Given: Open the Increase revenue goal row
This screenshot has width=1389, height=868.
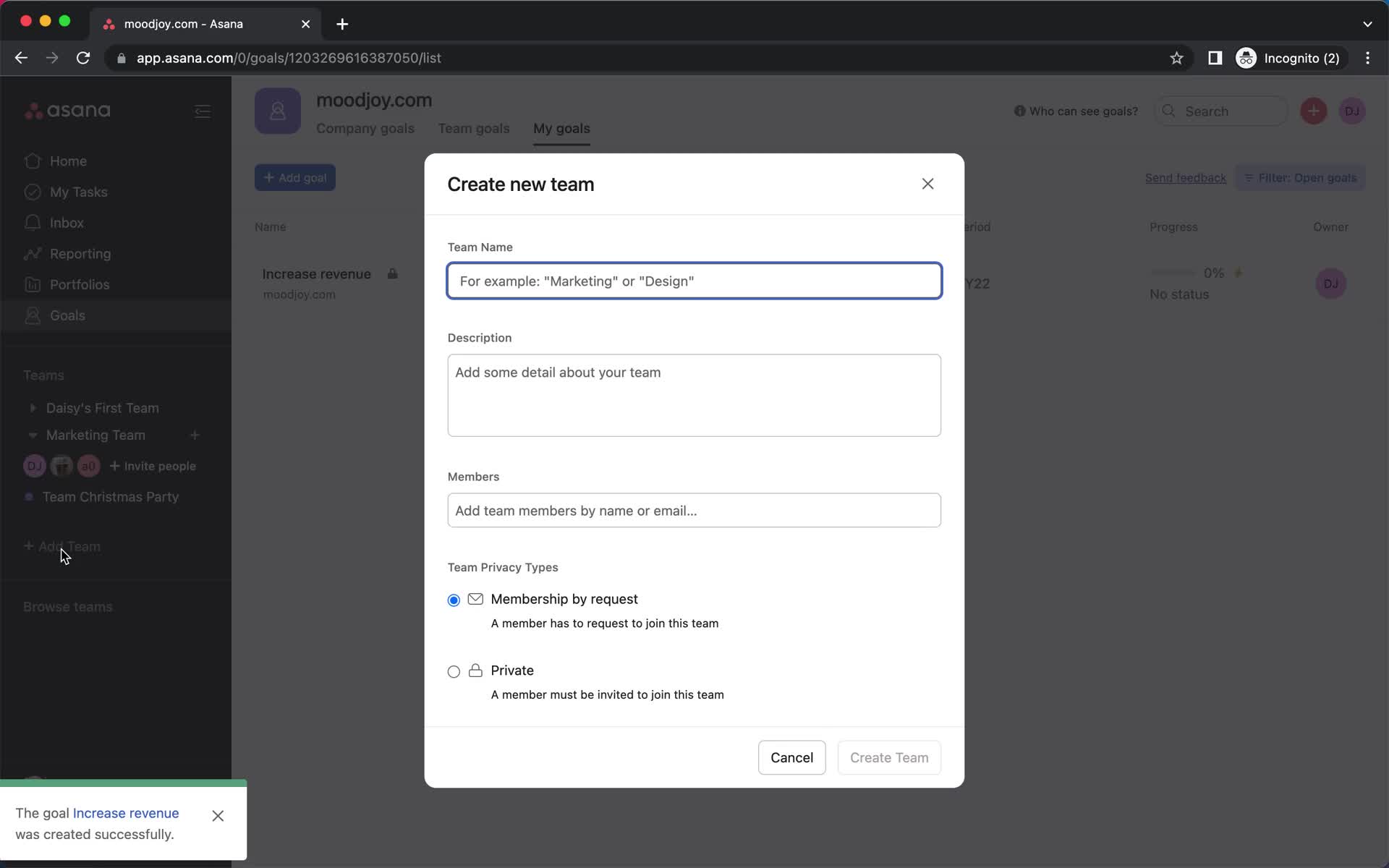Looking at the screenshot, I should [316, 274].
